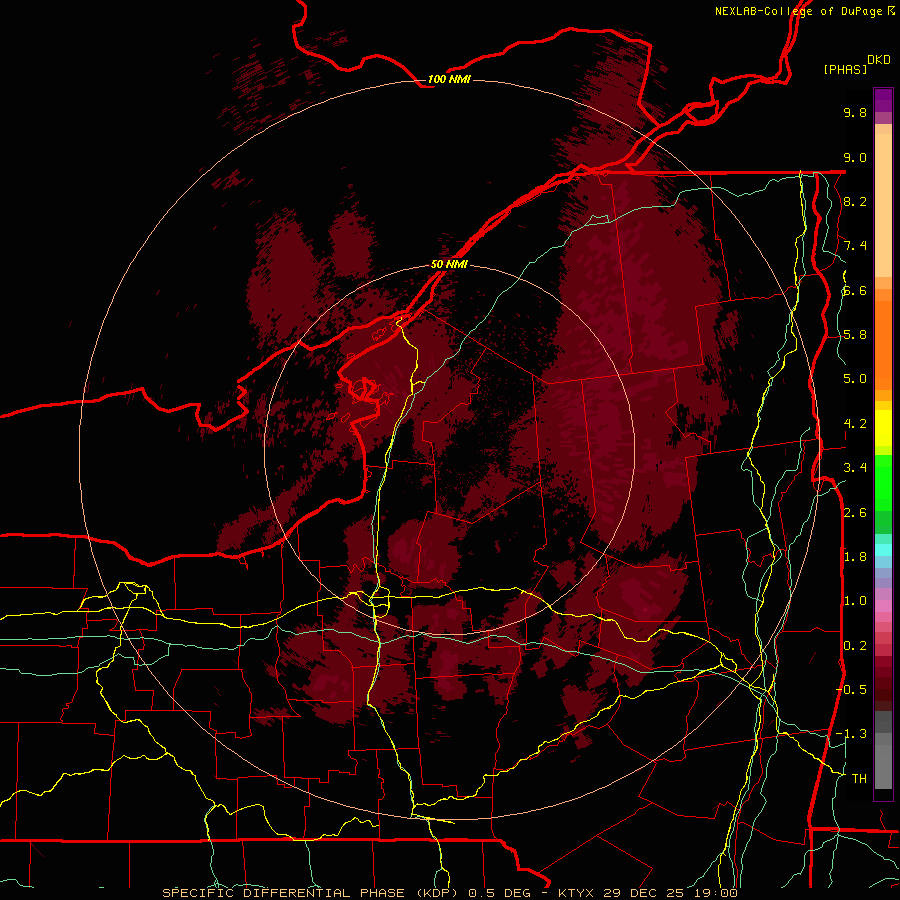Viewport: 900px width, 900px height.
Task: Click the "DKD" legend unit label
Action: click(879, 60)
